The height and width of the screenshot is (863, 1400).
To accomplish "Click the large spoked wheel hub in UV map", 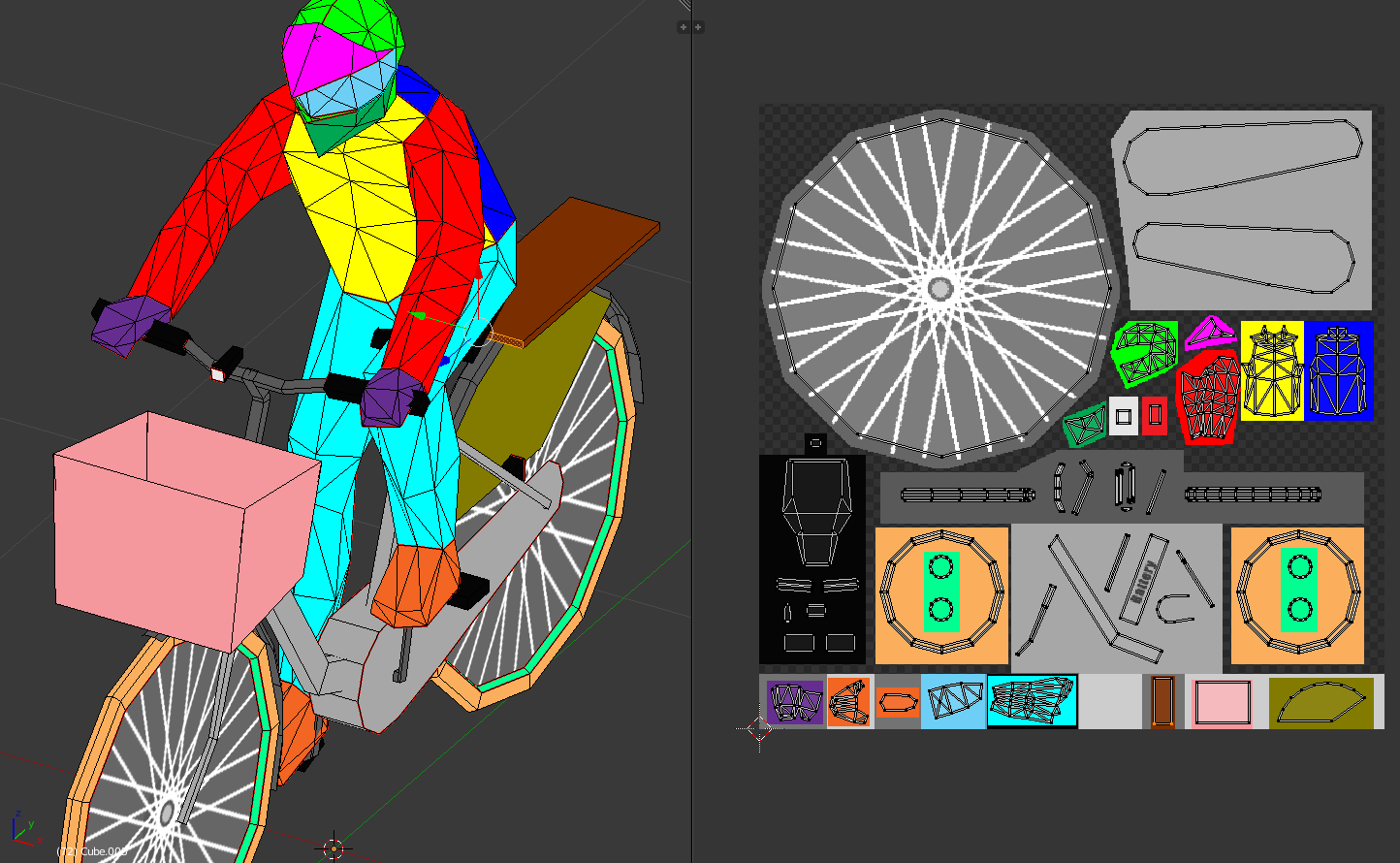I will [x=939, y=289].
